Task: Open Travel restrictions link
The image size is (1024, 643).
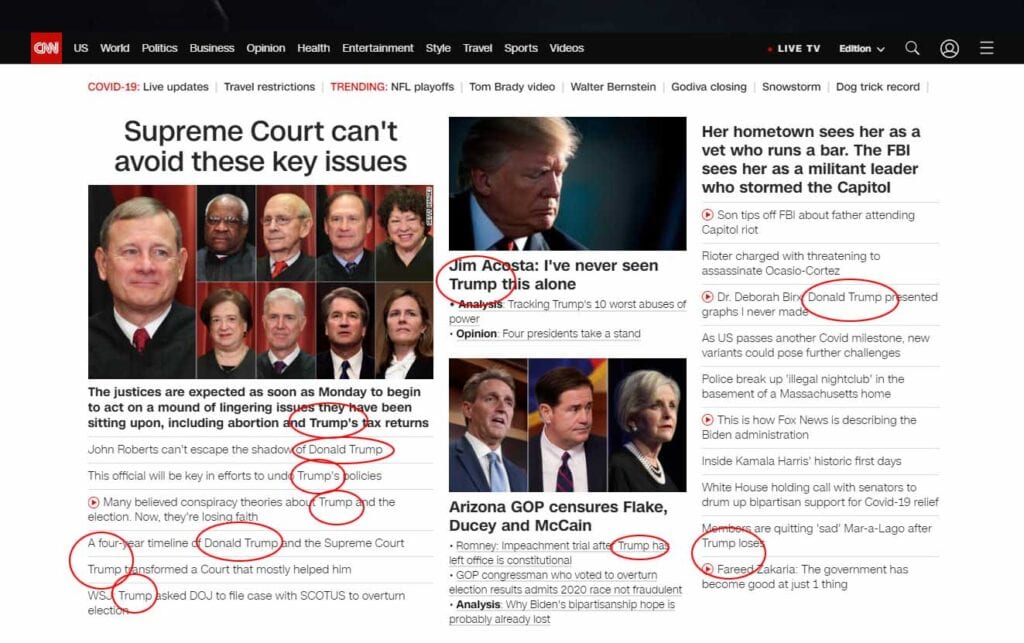Action: (269, 87)
